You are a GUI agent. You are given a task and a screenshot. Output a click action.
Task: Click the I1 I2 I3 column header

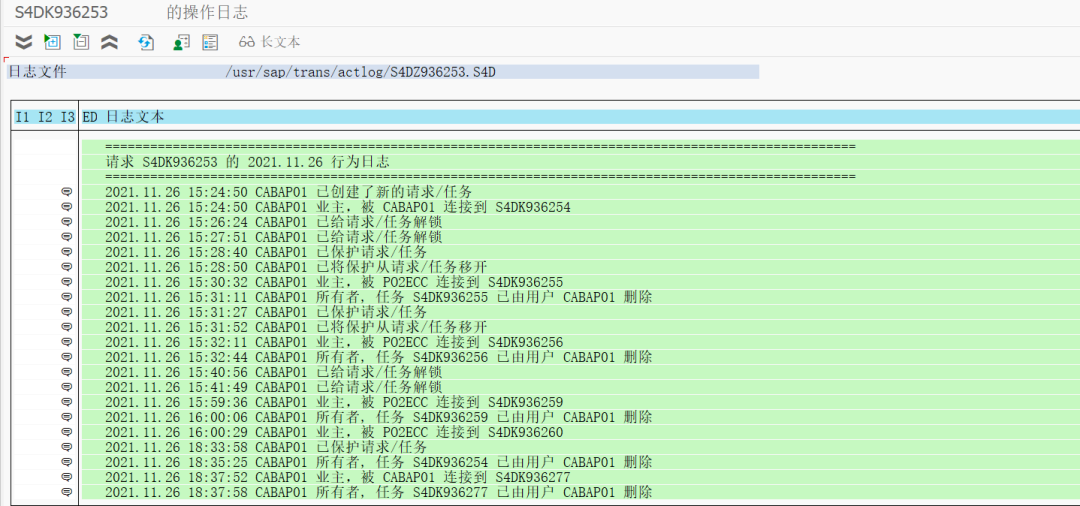(x=45, y=117)
